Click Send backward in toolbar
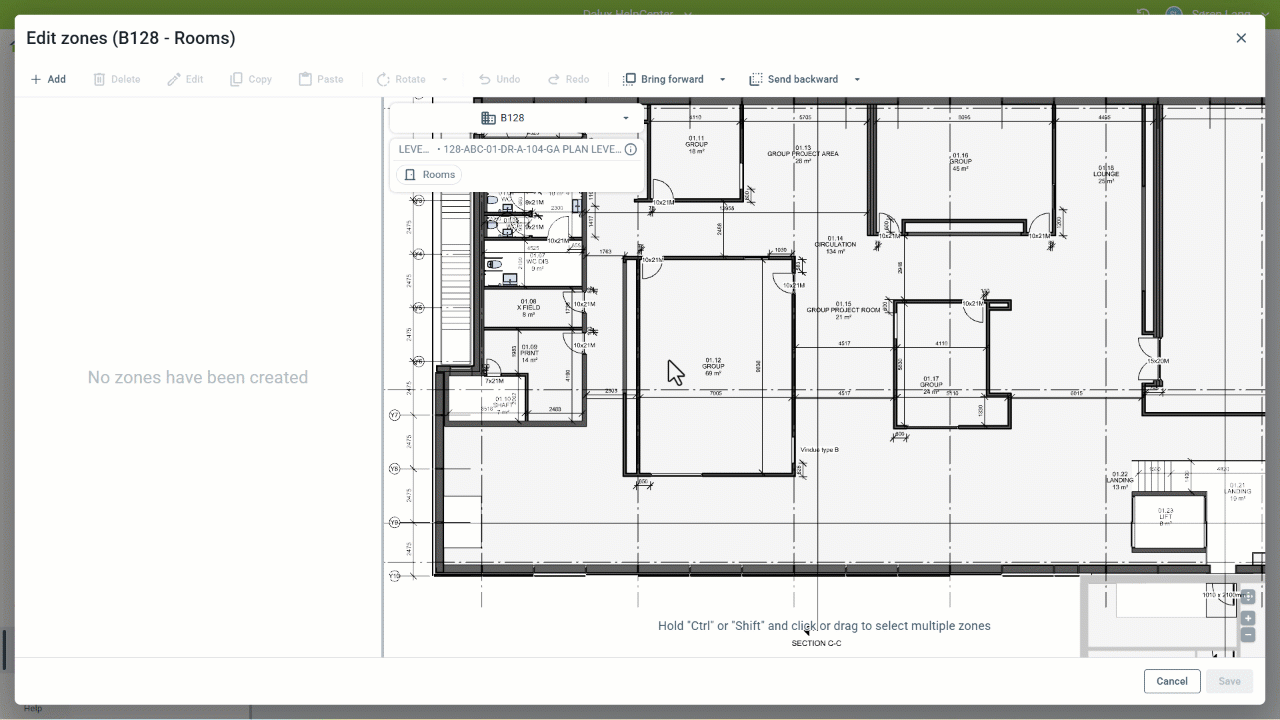The height and width of the screenshot is (720, 1280). 793,79
